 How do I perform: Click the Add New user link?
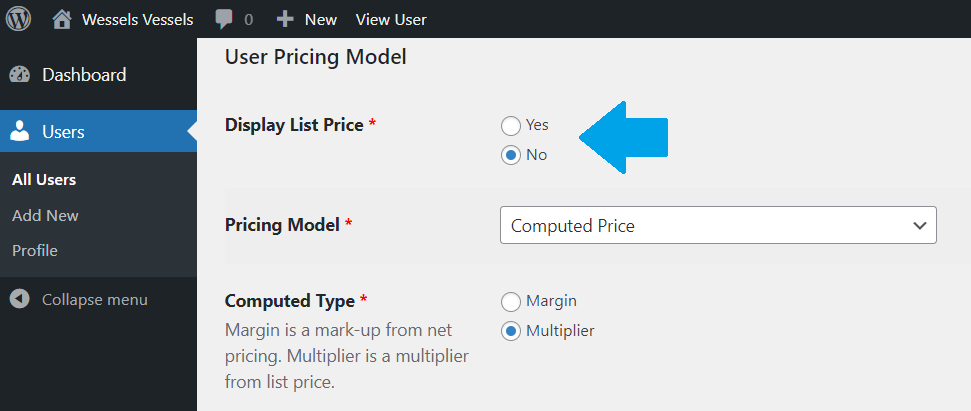click(x=45, y=216)
